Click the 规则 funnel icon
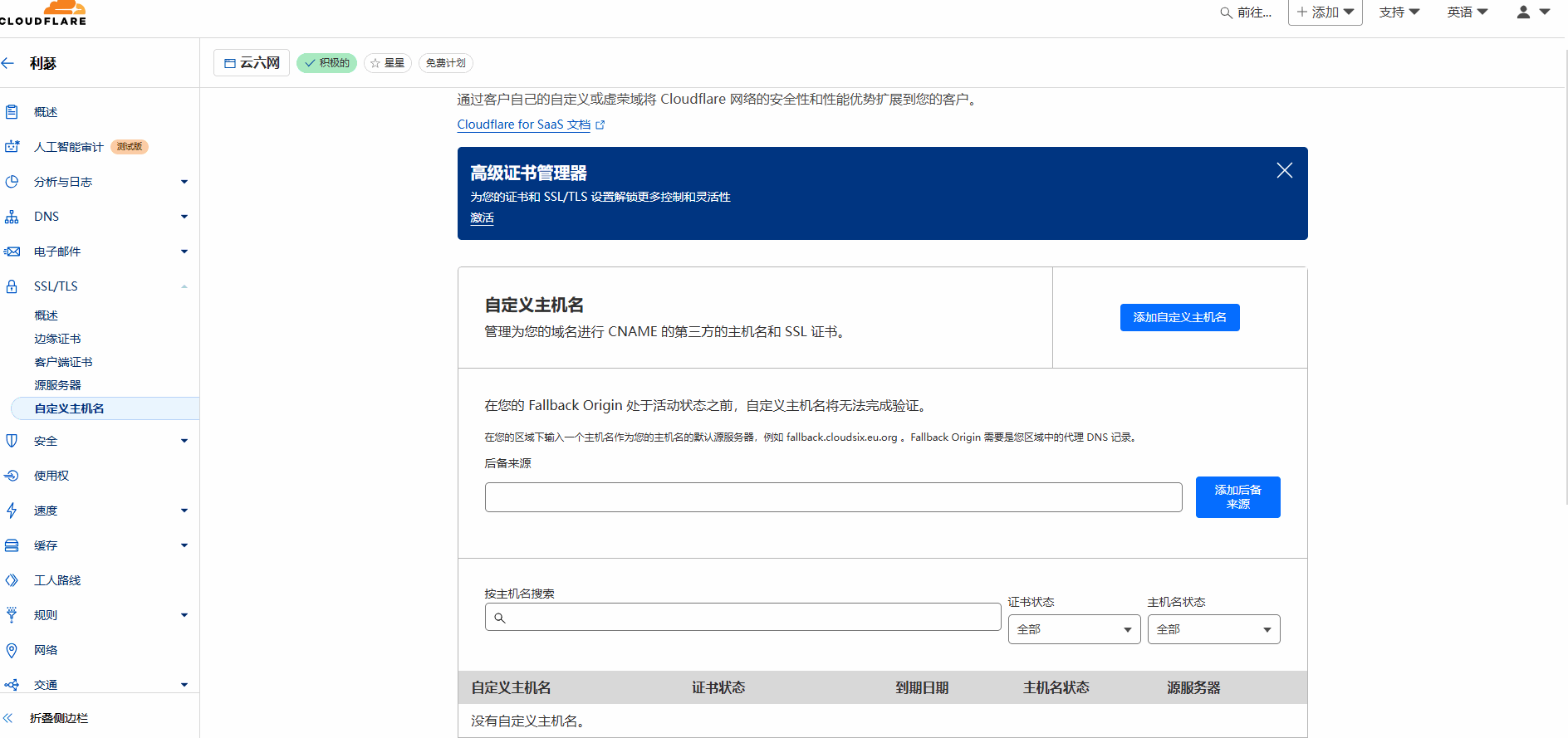 point(12,615)
